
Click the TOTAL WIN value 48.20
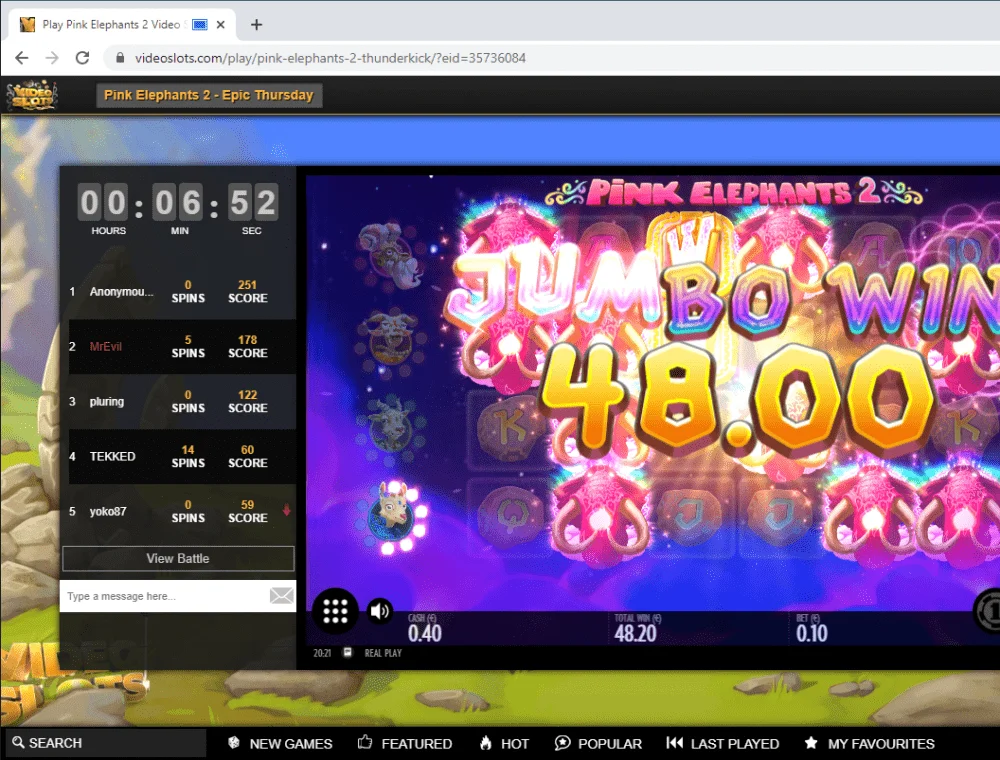click(635, 633)
